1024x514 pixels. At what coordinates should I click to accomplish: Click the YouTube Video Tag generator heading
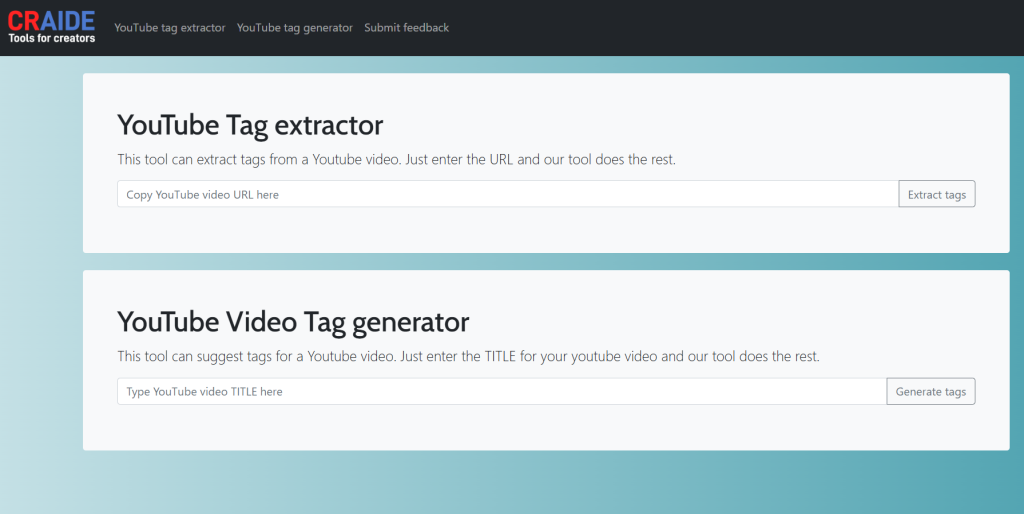coord(293,322)
